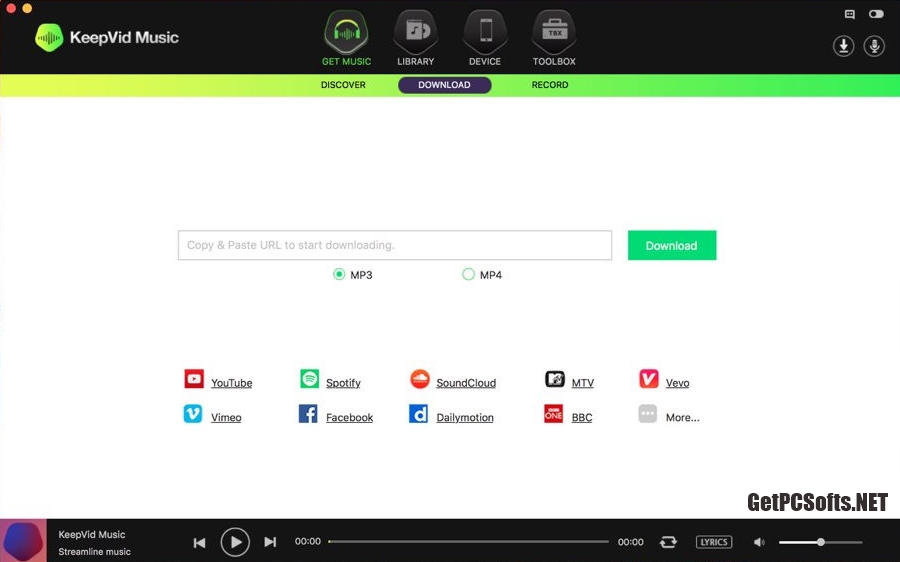The width and height of the screenshot is (900, 562).
Task: Mute audio with the speaker icon
Action: [x=759, y=542]
